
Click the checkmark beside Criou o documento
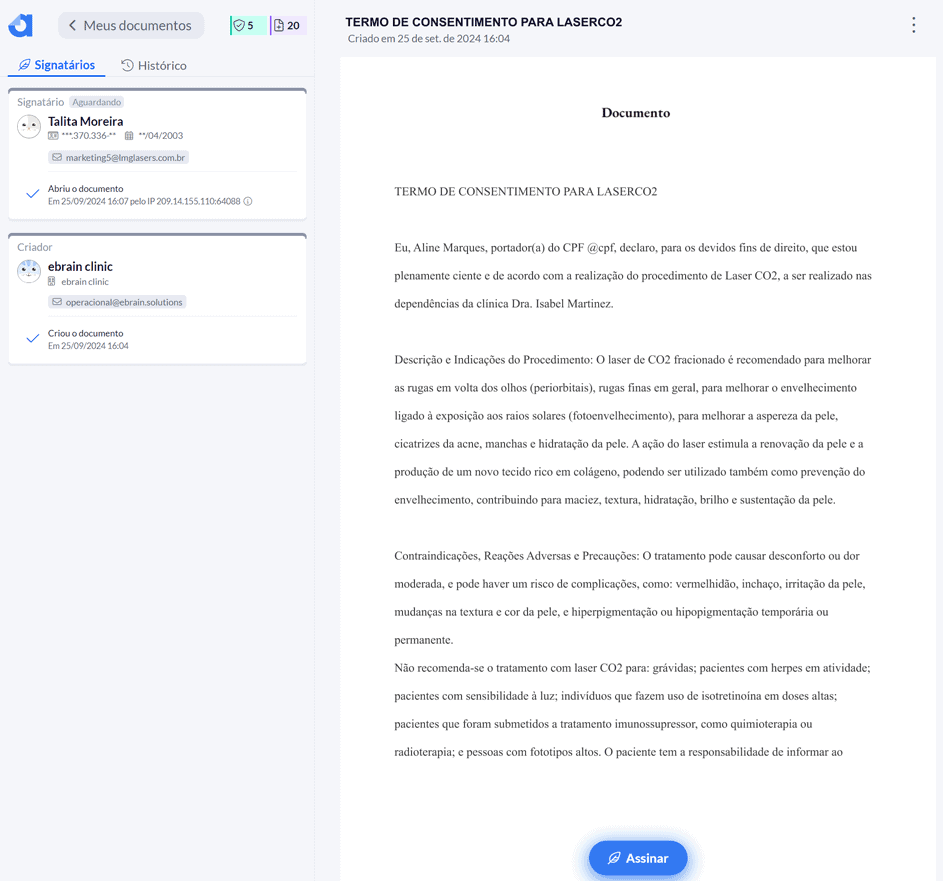pos(32,339)
